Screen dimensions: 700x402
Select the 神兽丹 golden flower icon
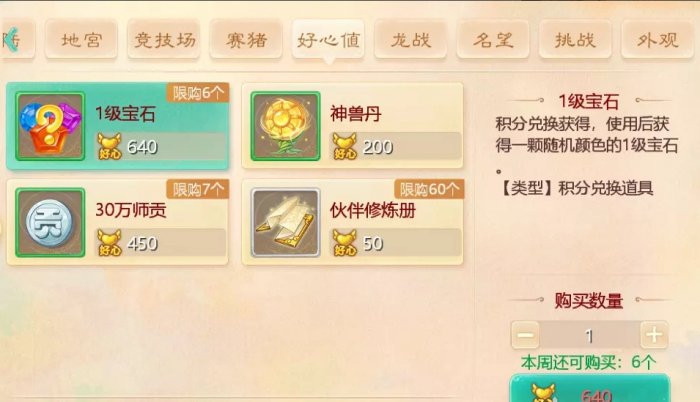click(x=286, y=126)
